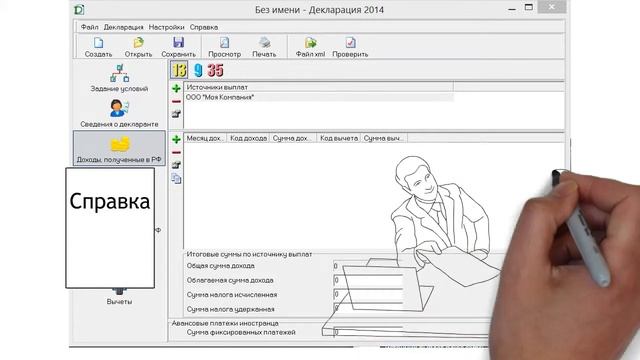
Task: Open the Файл menu
Action: 89,27
